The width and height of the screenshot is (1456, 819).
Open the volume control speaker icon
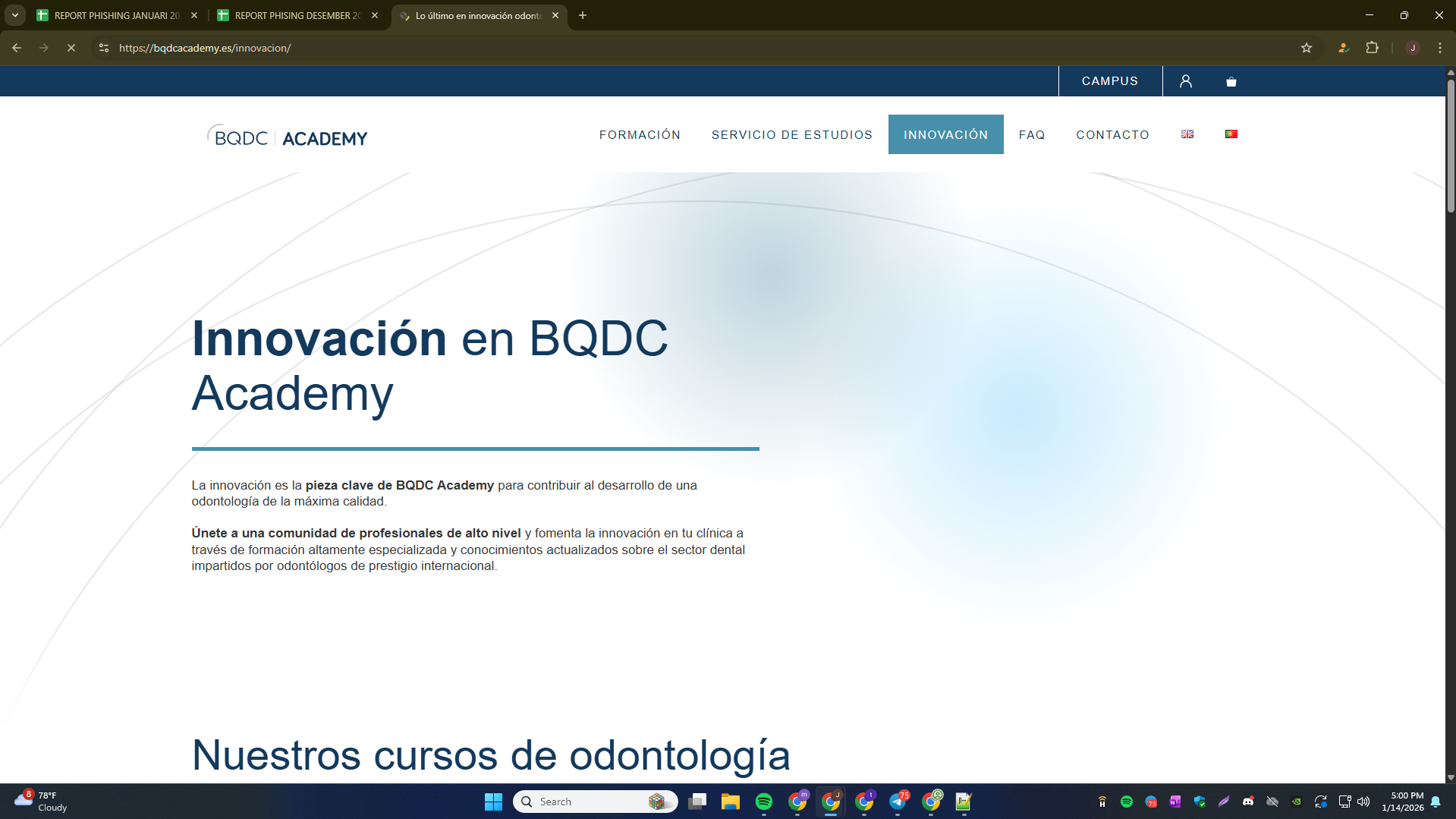tap(1363, 802)
